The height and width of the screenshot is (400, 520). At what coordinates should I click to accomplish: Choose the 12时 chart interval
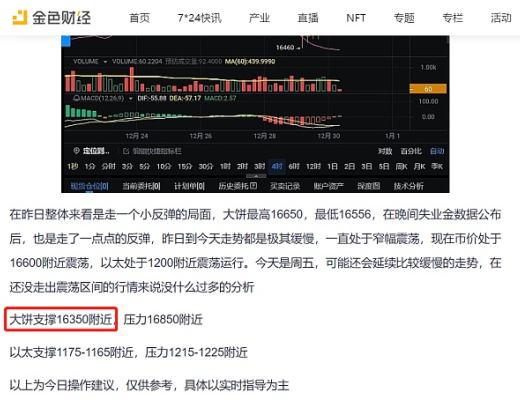(x=313, y=166)
